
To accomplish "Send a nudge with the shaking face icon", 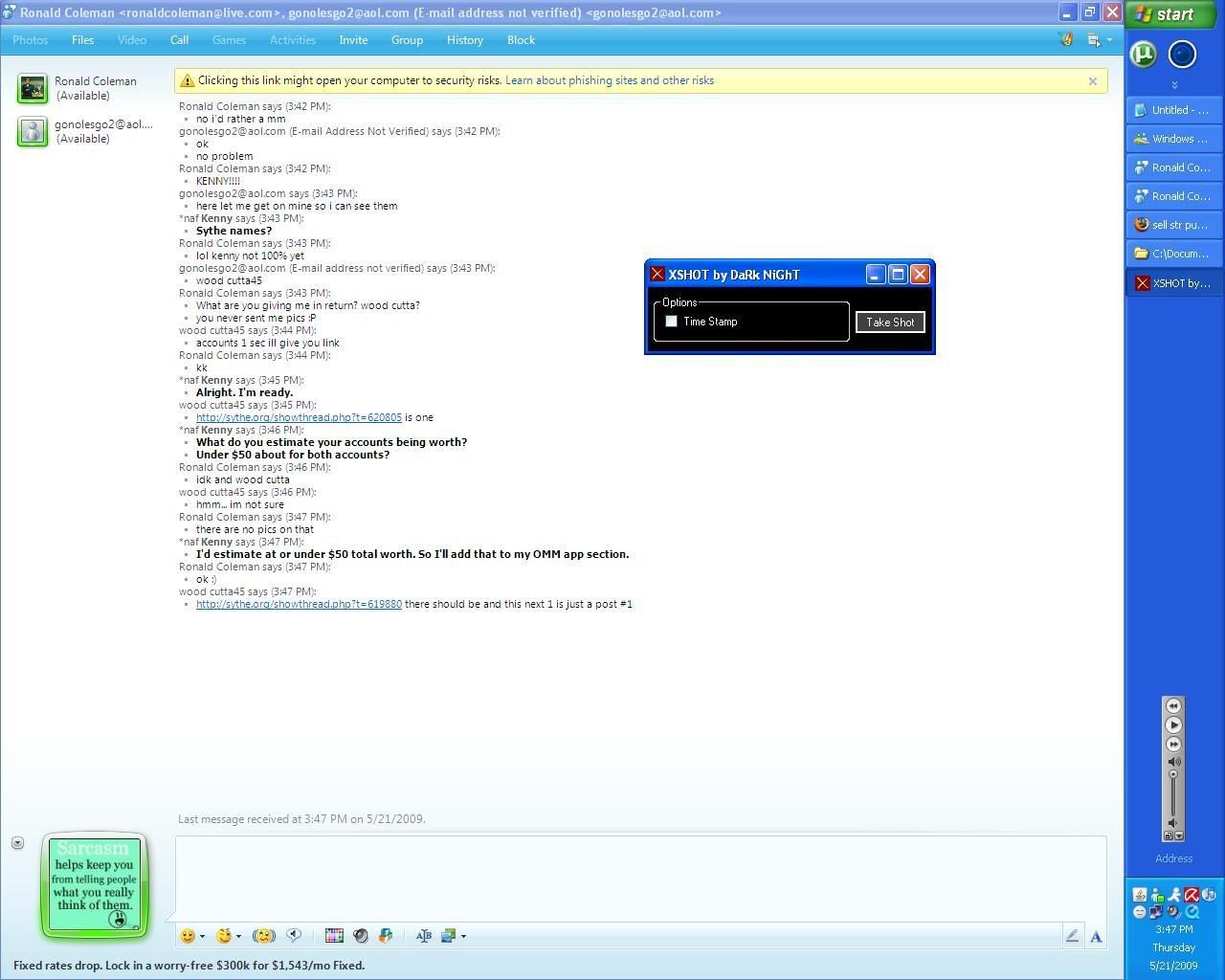I will pos(263,936).
